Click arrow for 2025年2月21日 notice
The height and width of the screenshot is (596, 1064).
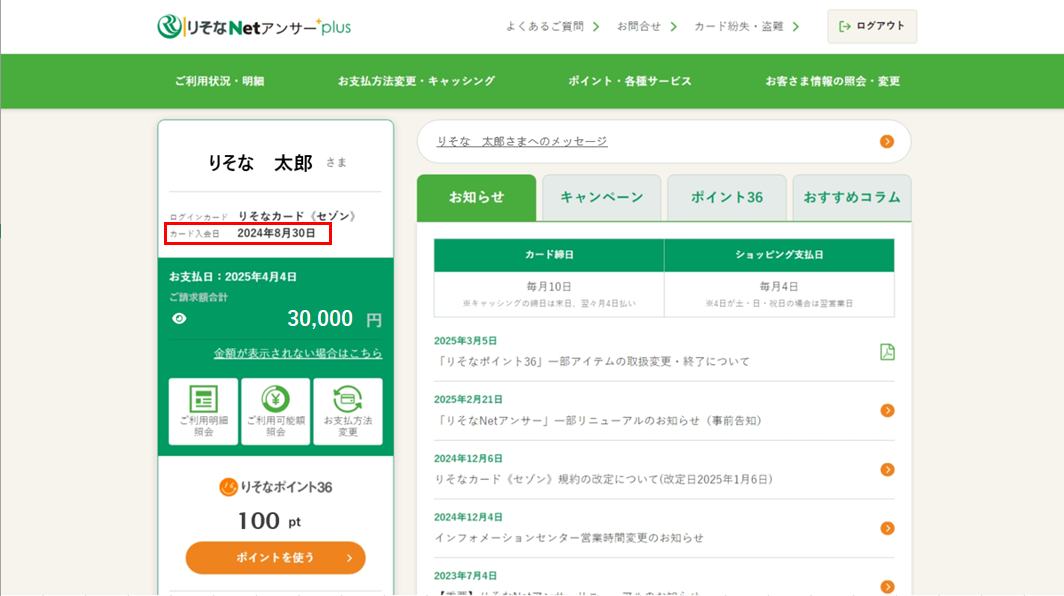pyautogui.click(x=888, y=411)
